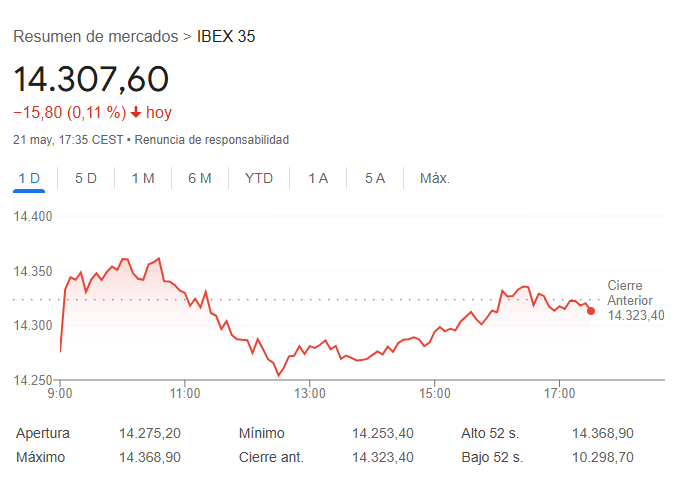View the 5 A chart range
This screenshot has width=682, height=481.
[x=375, y=178]
